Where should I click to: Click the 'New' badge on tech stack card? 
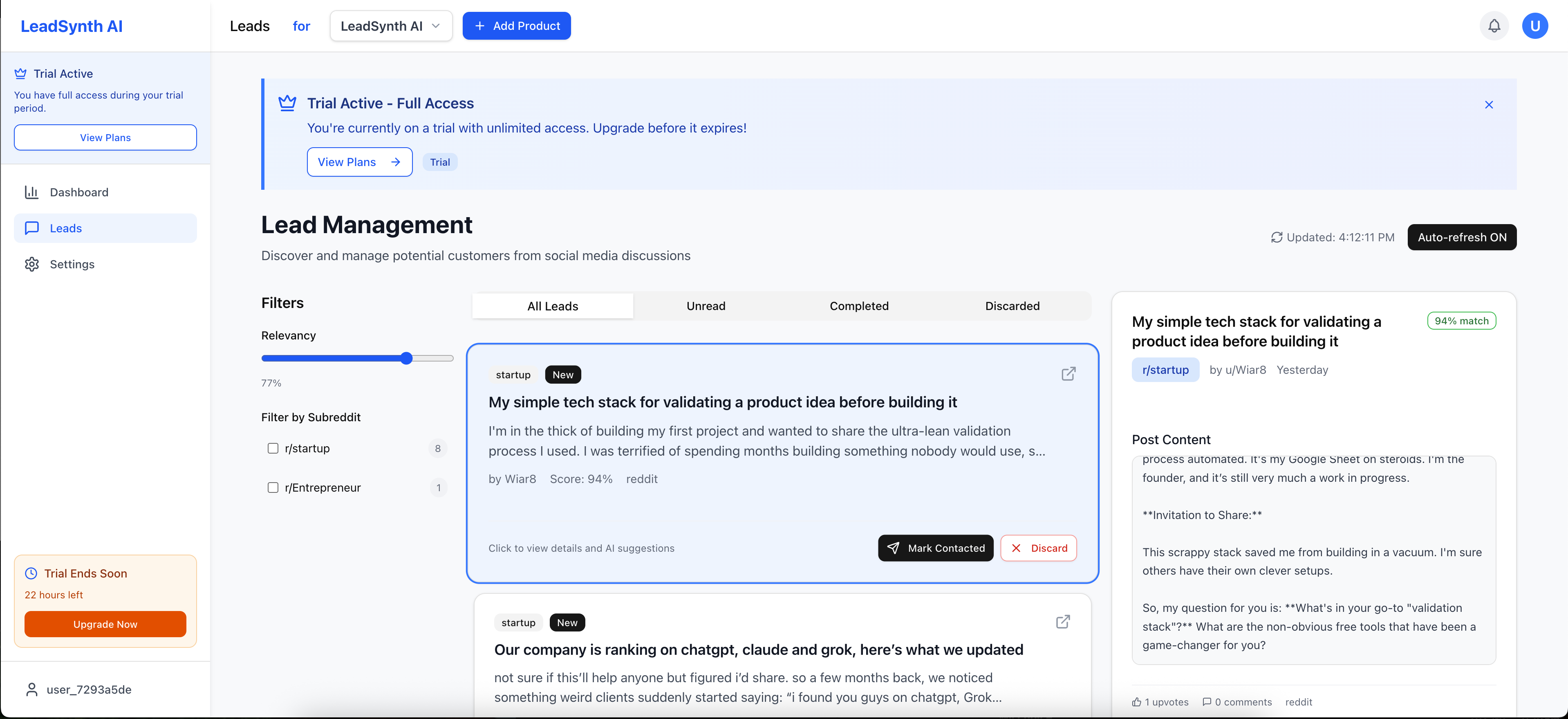[562, 374]
